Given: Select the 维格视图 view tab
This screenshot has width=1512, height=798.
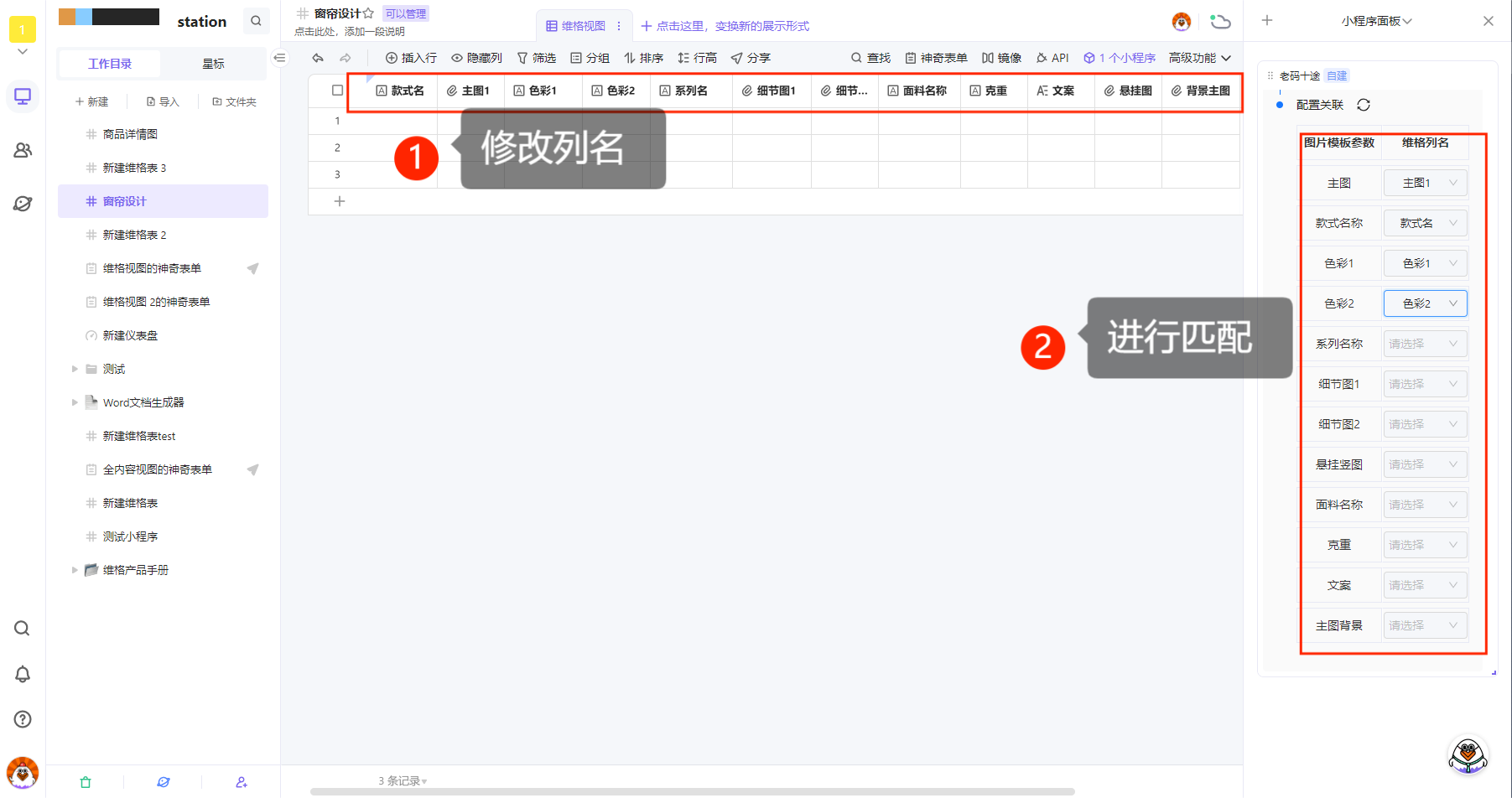Looking at the screenshot, I should coord(576,26).
